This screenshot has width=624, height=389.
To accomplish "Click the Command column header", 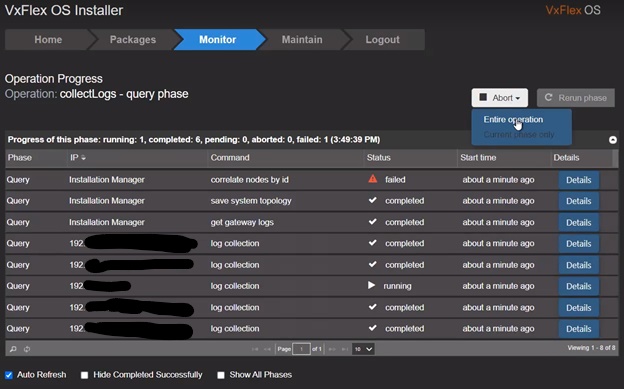I will point(230,158).
